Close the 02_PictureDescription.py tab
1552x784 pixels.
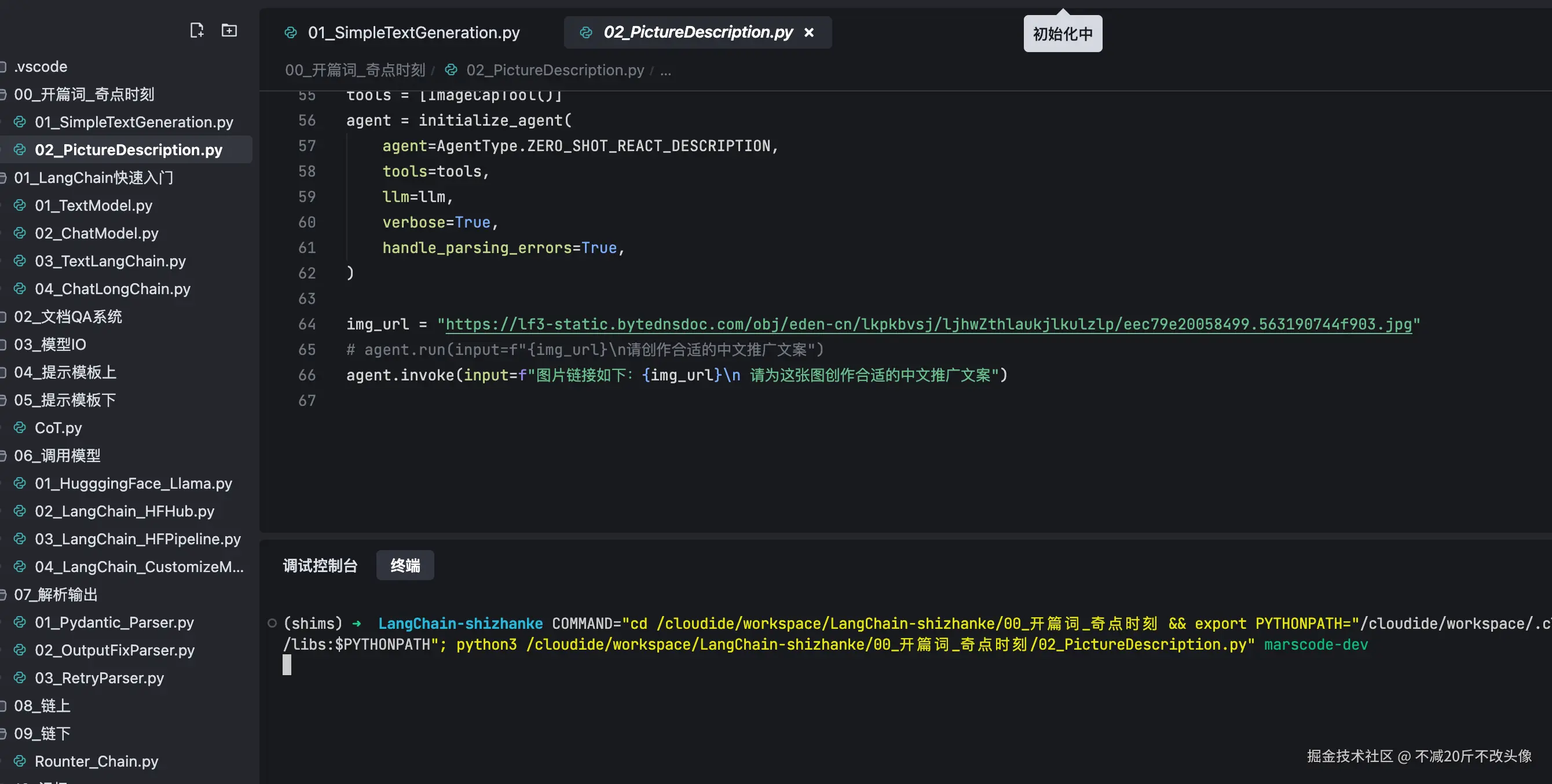coord(809,32)
